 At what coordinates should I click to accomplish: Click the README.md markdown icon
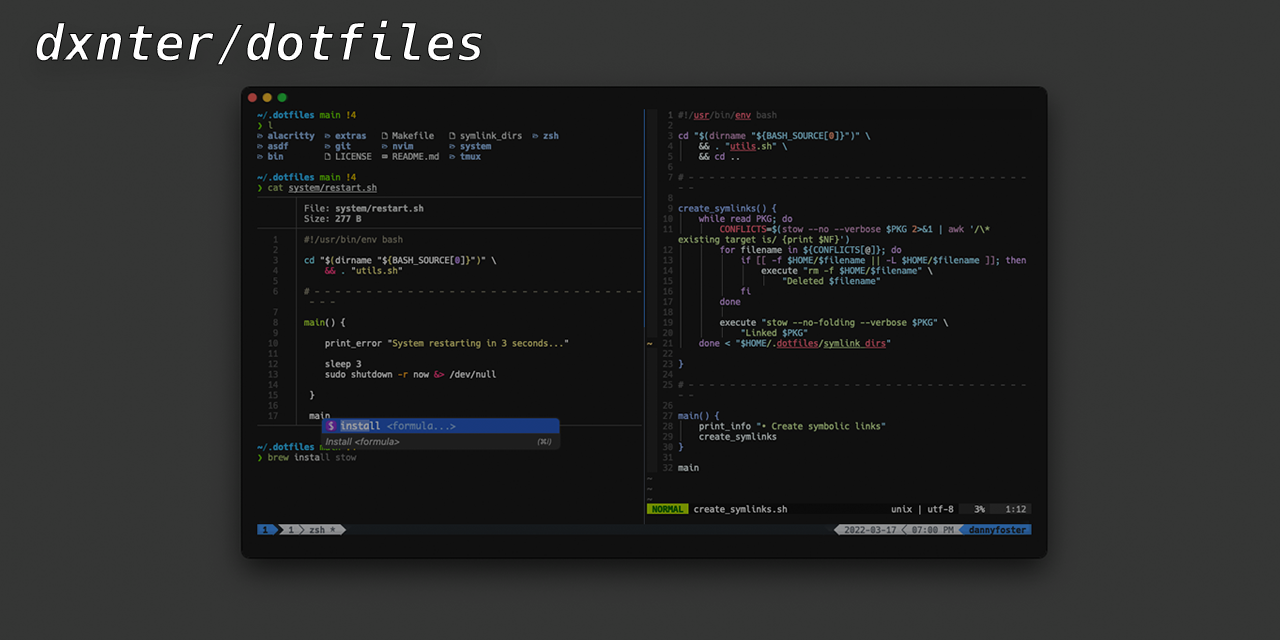tap(383, 156)
